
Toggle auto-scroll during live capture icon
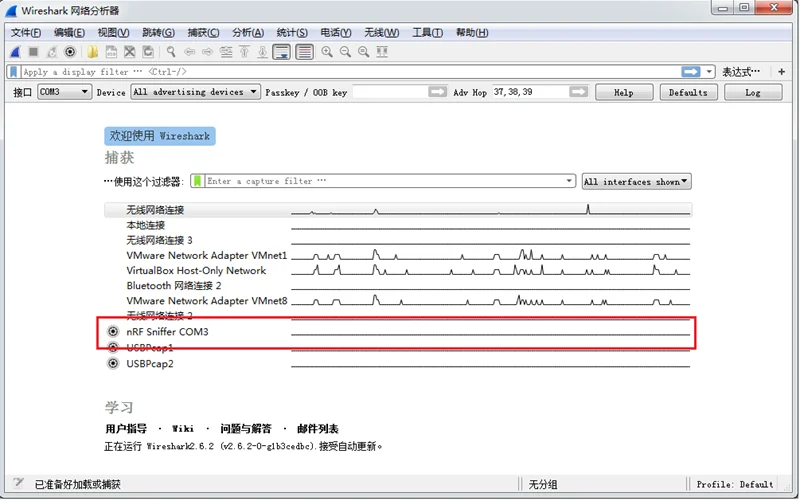(282, 52)
